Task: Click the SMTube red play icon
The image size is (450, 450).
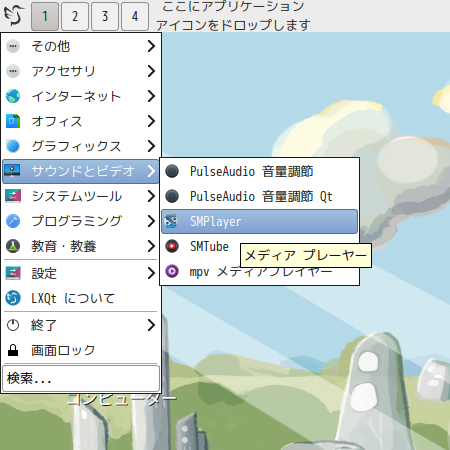Action: (172, 246)
